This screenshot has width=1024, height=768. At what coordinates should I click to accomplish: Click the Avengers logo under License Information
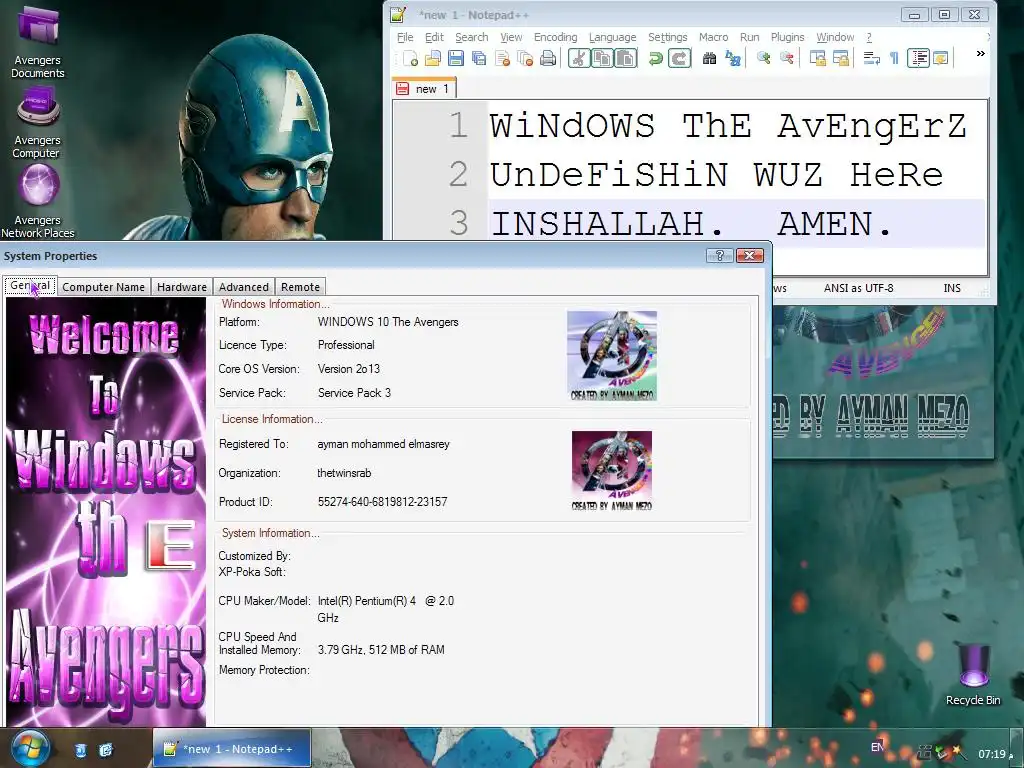click(x=612, y=471)
